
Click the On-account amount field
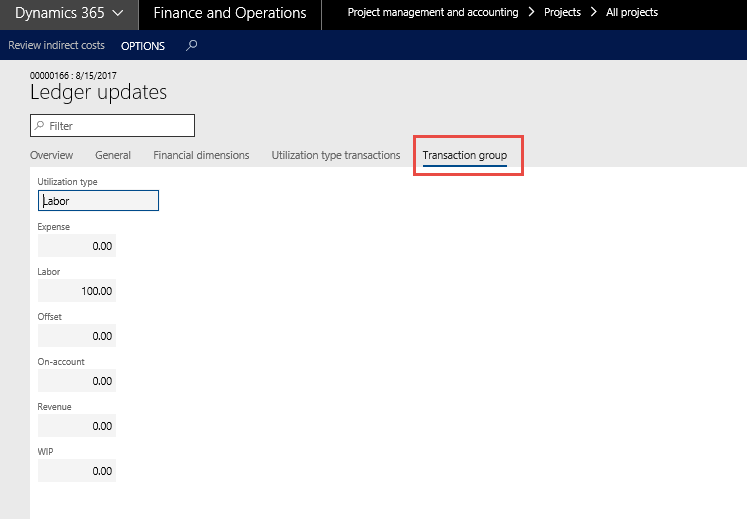tap(77, 381)
